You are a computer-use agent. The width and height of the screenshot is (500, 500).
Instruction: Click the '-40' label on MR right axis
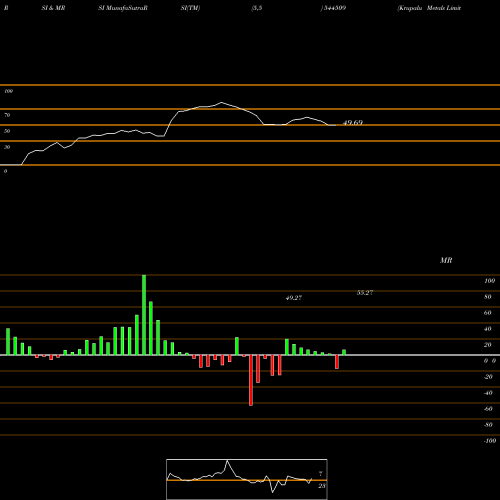click(488, 393)
